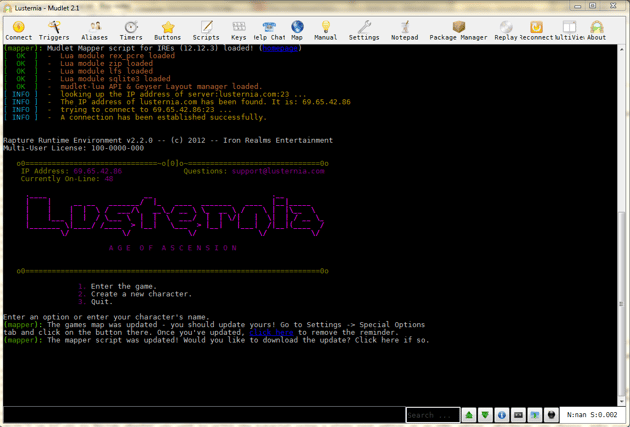Click the 'click here' reminder removal link
The height and width of the screenshot is (427, 630).
(x=271, y=332)
